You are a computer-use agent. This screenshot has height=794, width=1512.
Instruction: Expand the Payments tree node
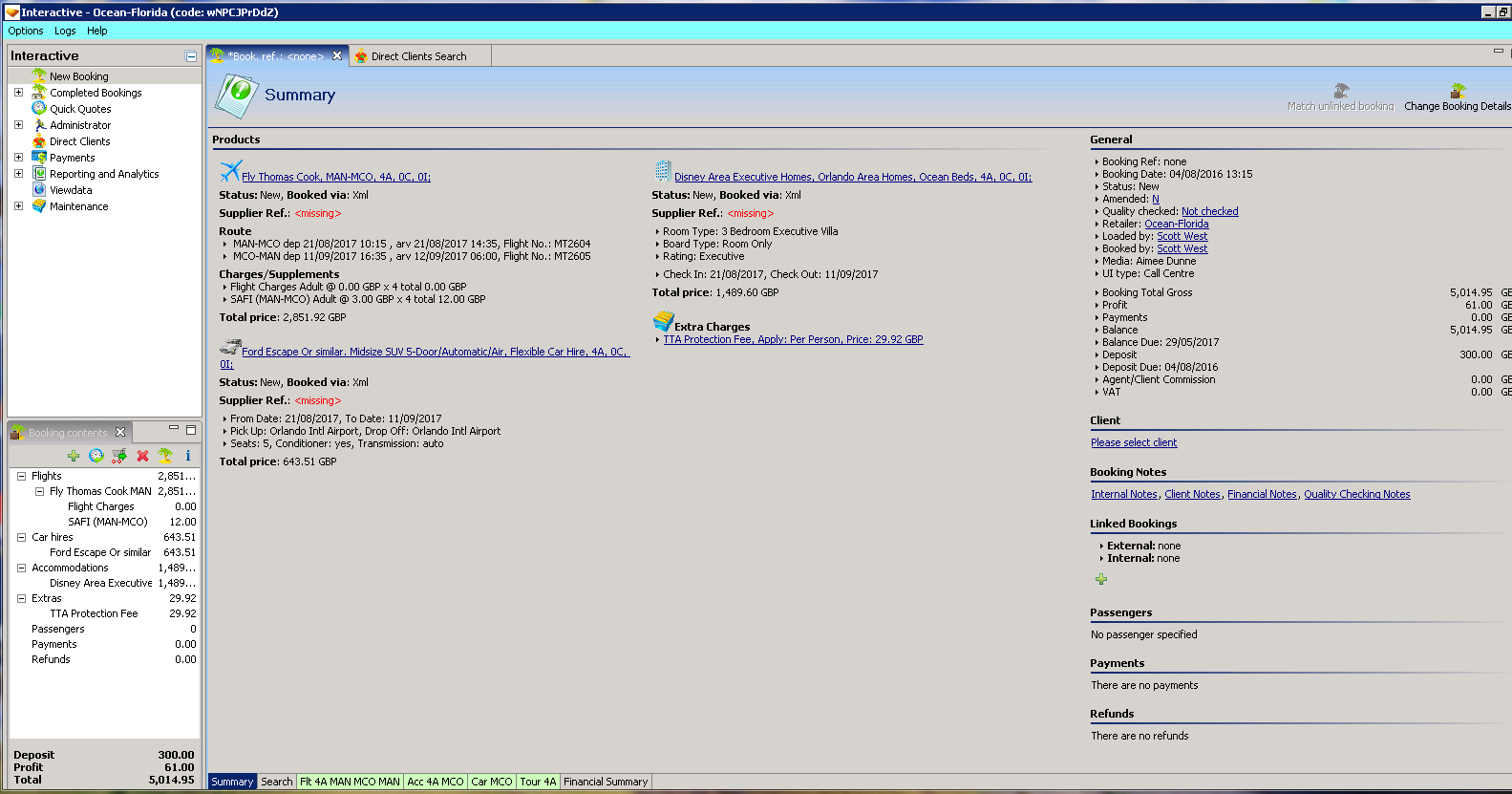point(18,157)
